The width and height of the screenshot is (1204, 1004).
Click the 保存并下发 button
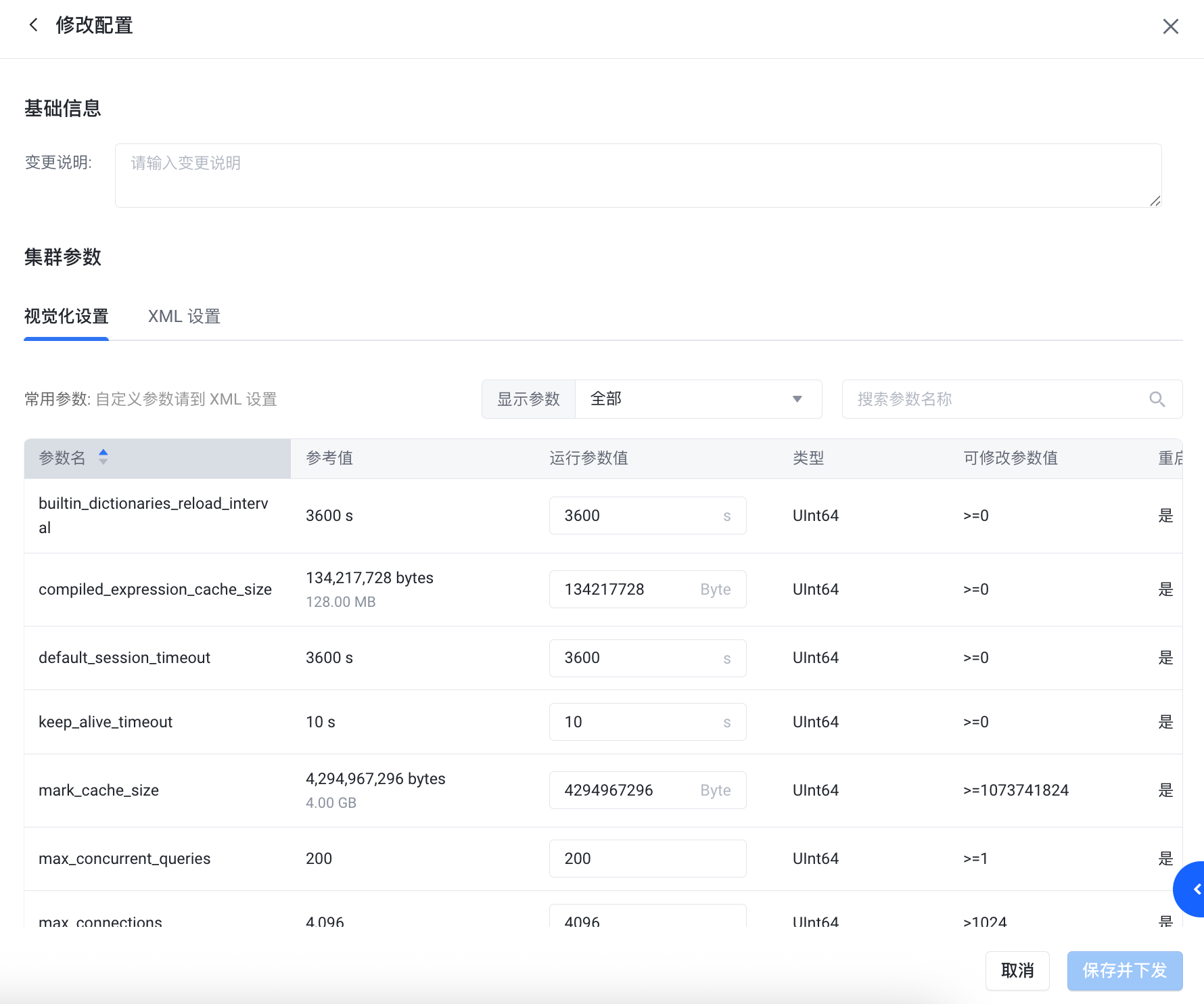tap(1124, 970)
